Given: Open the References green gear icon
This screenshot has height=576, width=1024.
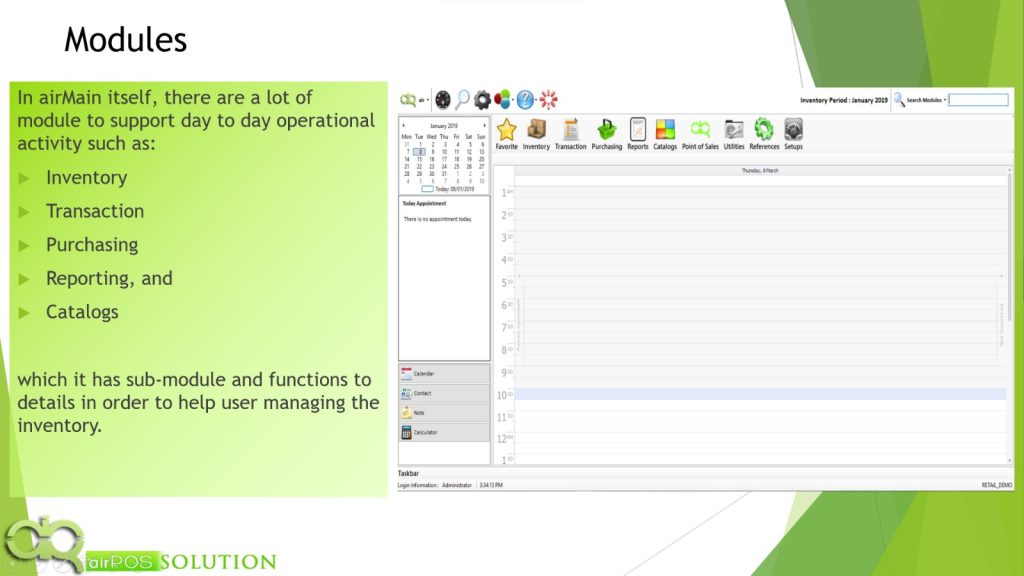Looking at the screenshot, I should tap(763, 130).
